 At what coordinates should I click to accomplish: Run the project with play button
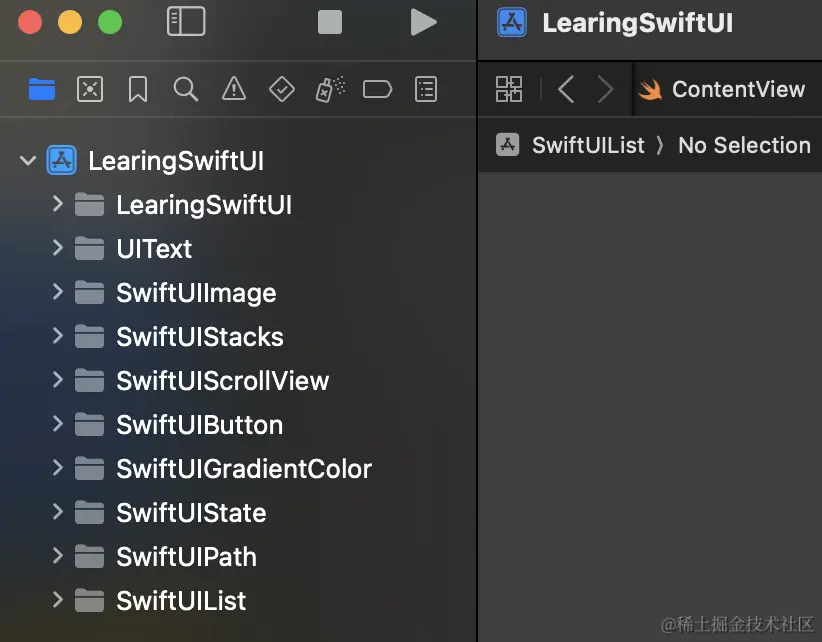423,22
